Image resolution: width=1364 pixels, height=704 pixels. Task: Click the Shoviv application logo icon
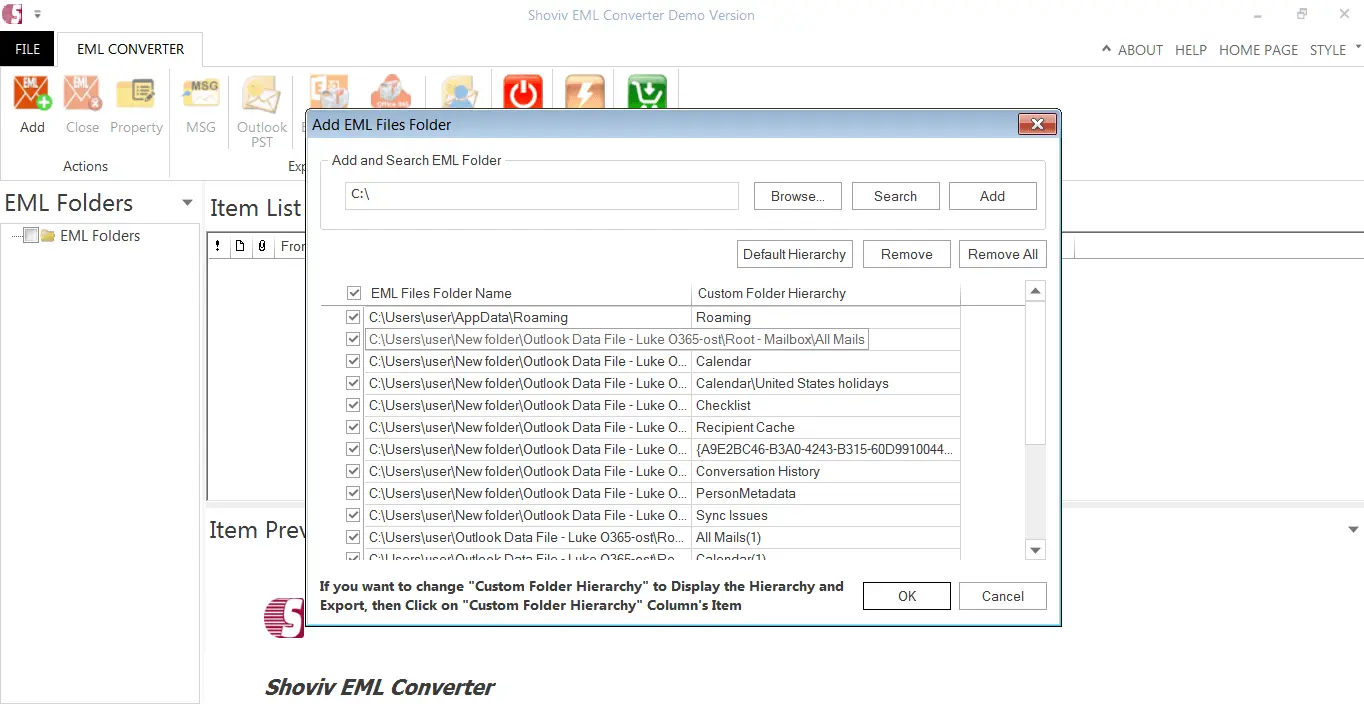pos(12,14)
